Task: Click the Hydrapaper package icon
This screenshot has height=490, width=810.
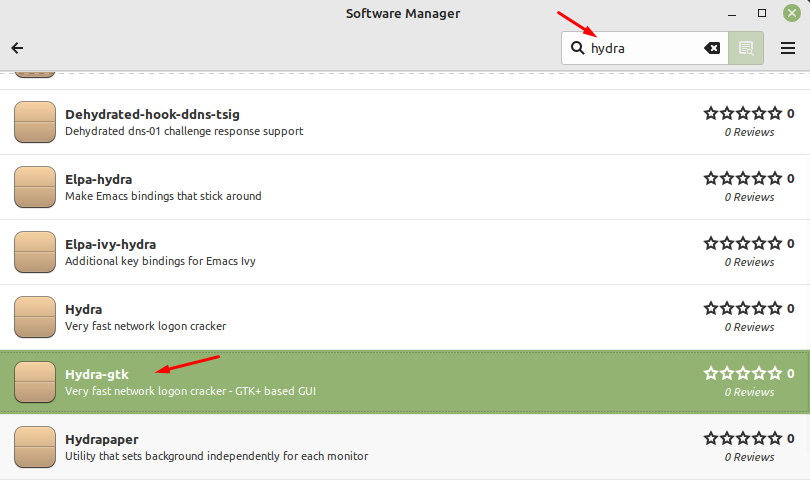Action: tap(35, 447)
